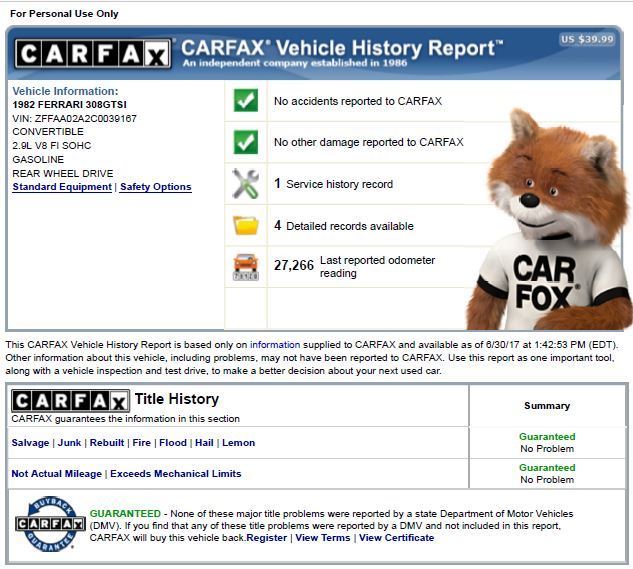The image size is (633, 569).
Task: Open the View Terms link
Action: point(323,538)
